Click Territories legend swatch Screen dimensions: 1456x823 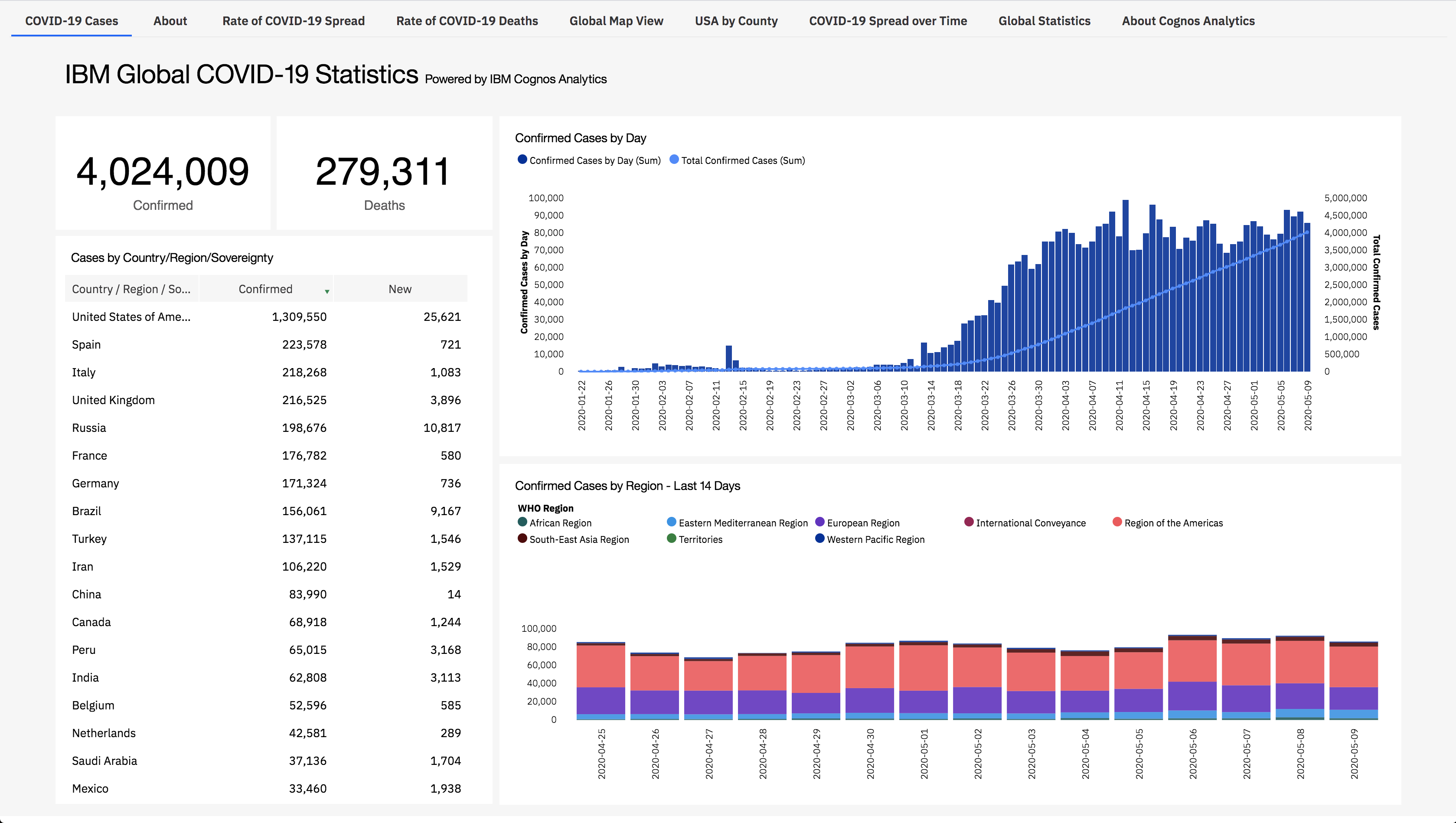click(x=672, y=538)
